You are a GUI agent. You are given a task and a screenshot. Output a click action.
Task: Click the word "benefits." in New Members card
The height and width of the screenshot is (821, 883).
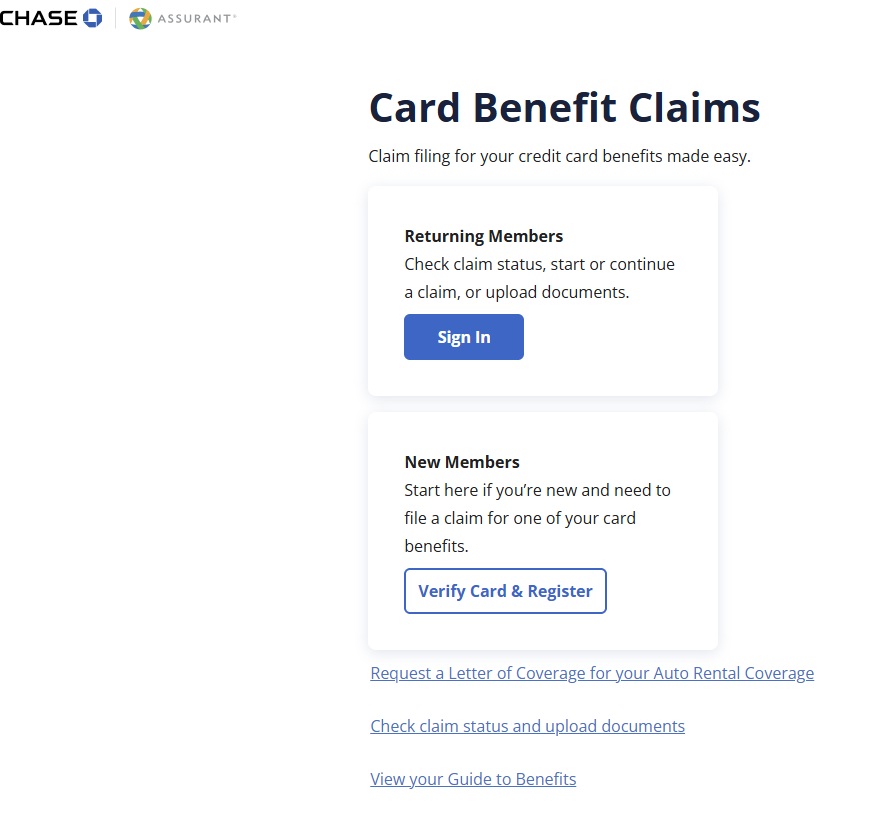pos(436,547)
